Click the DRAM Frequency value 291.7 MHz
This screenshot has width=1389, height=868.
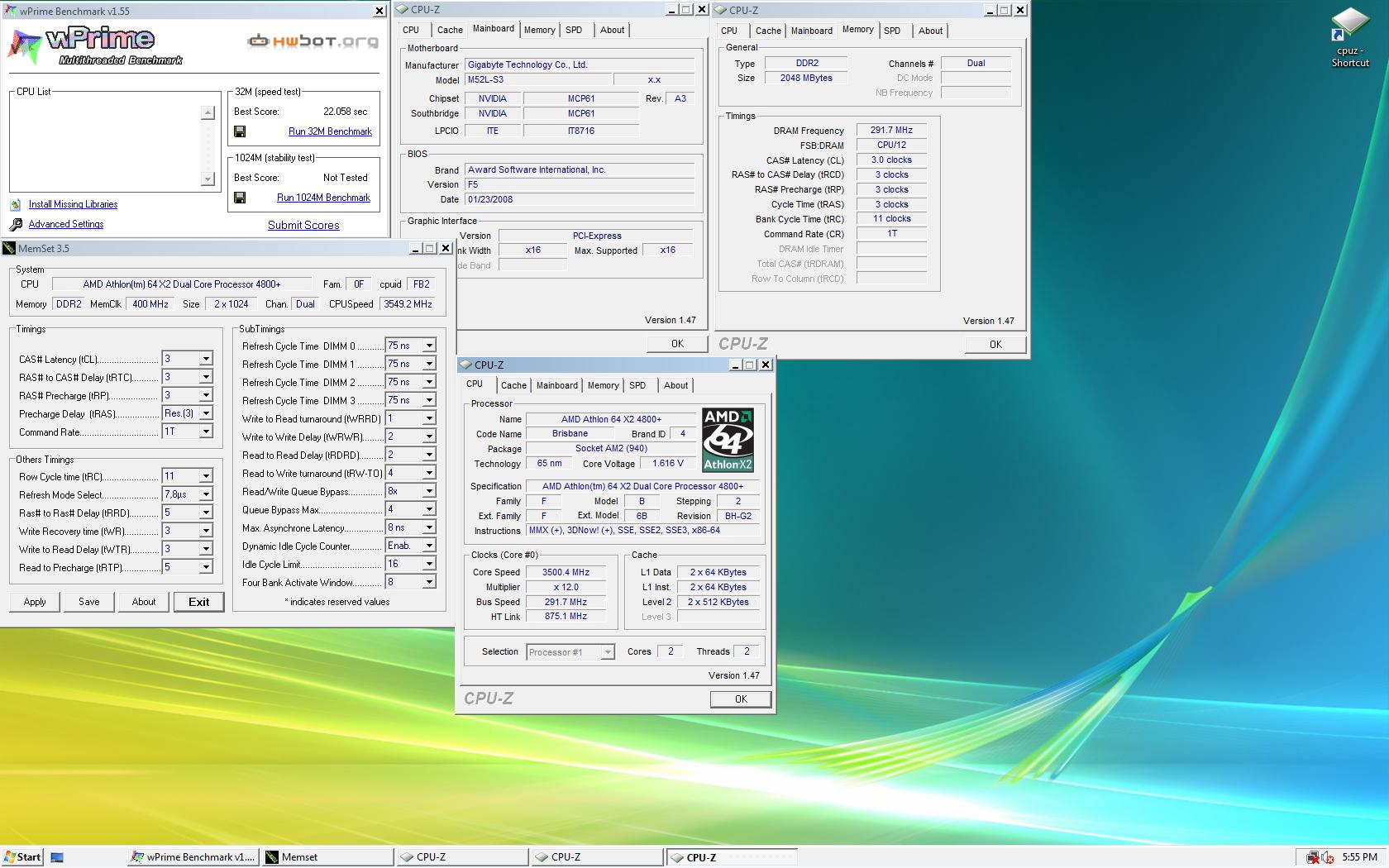pos(891,131)
